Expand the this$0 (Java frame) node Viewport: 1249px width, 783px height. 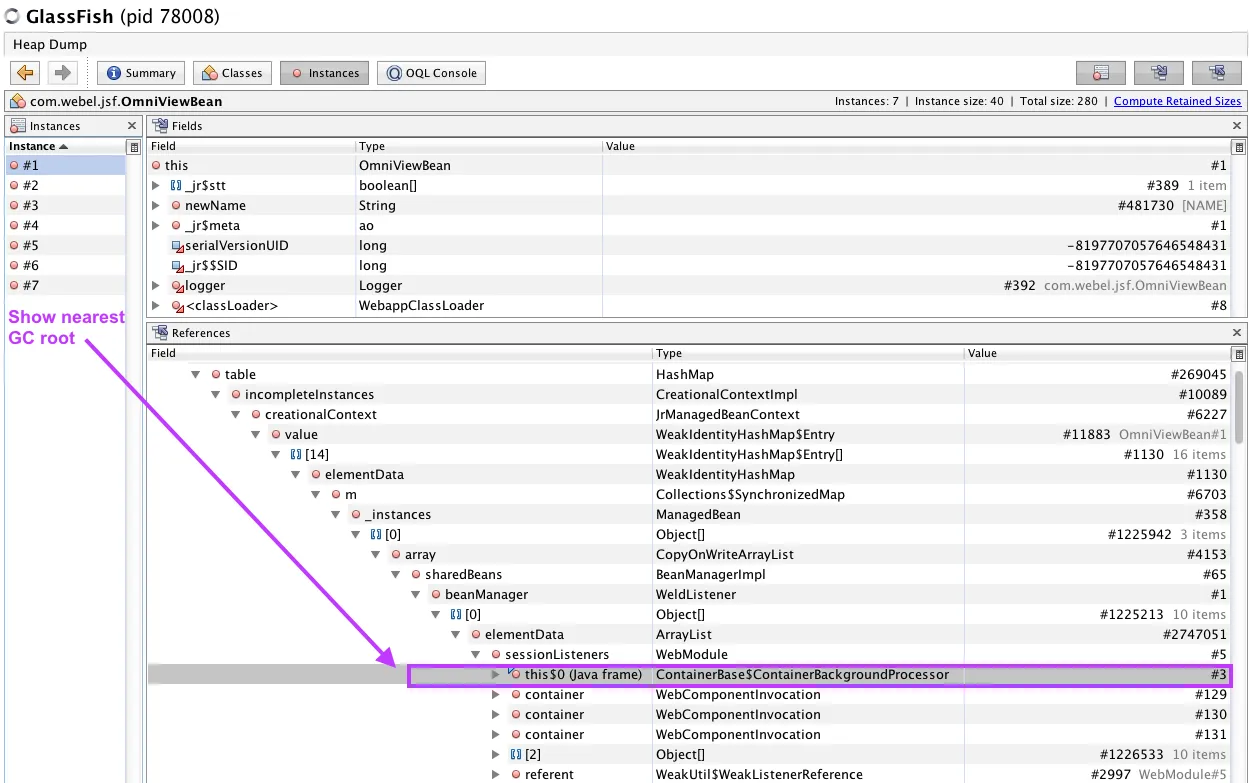pos(495,674)
